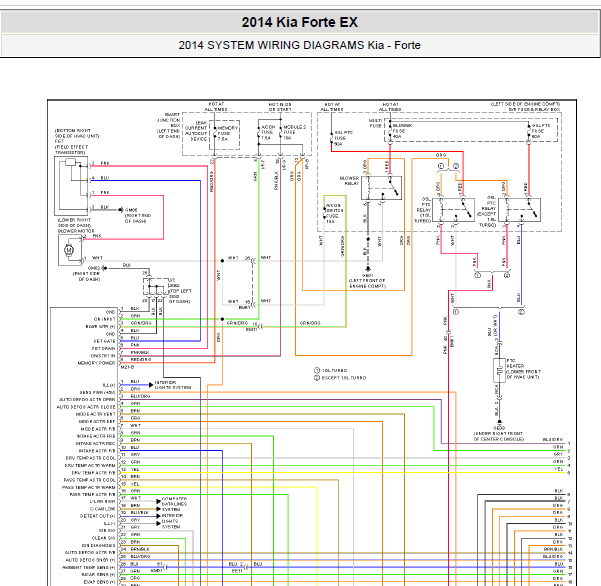Click the PTC relay (1.6L Turbo) symbol

[x=453, y=210]
